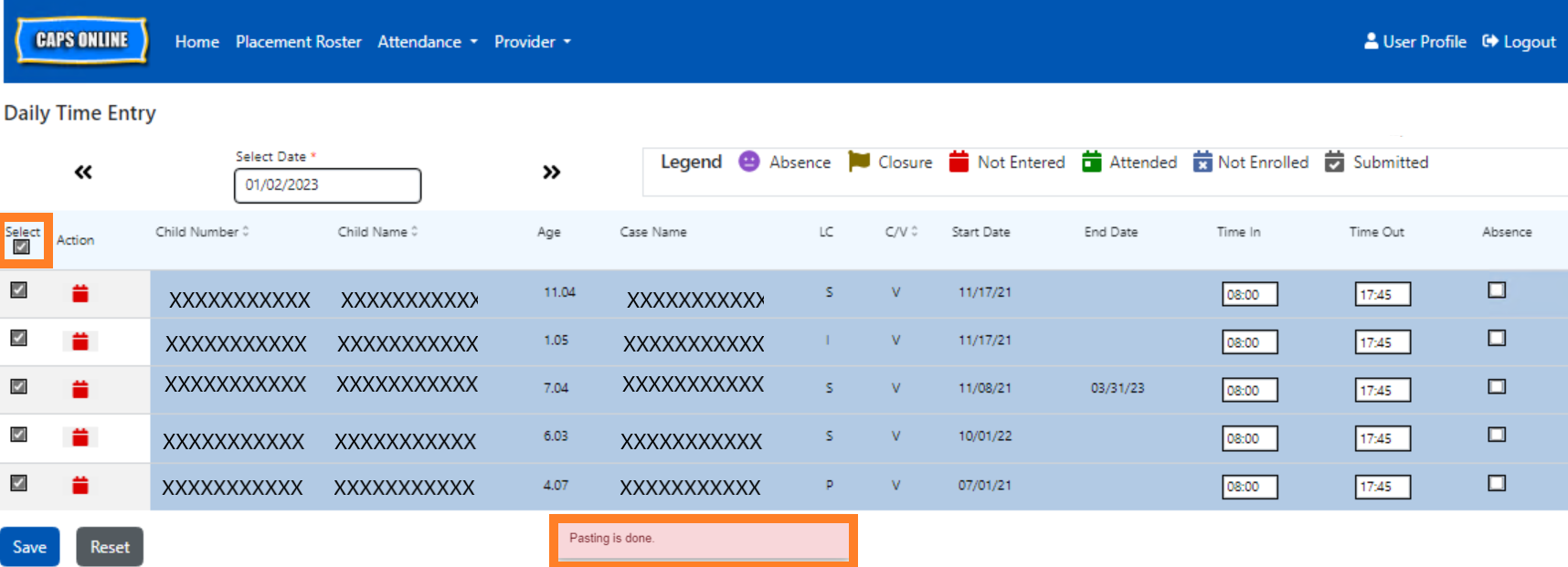Viewport: 1568px width, 567px height.
Task: Open the Provider dropdown menu
Action: point(533,42)
